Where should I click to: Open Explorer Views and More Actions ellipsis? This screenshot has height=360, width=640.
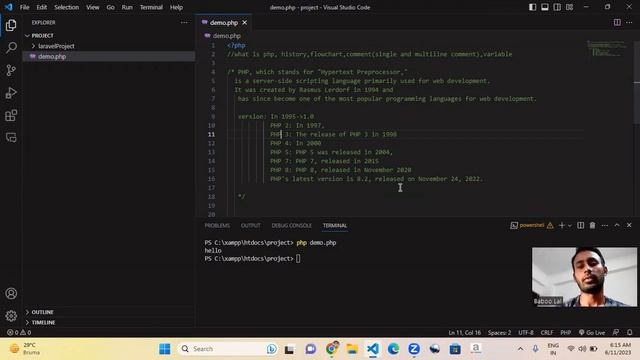click(184, 22)
